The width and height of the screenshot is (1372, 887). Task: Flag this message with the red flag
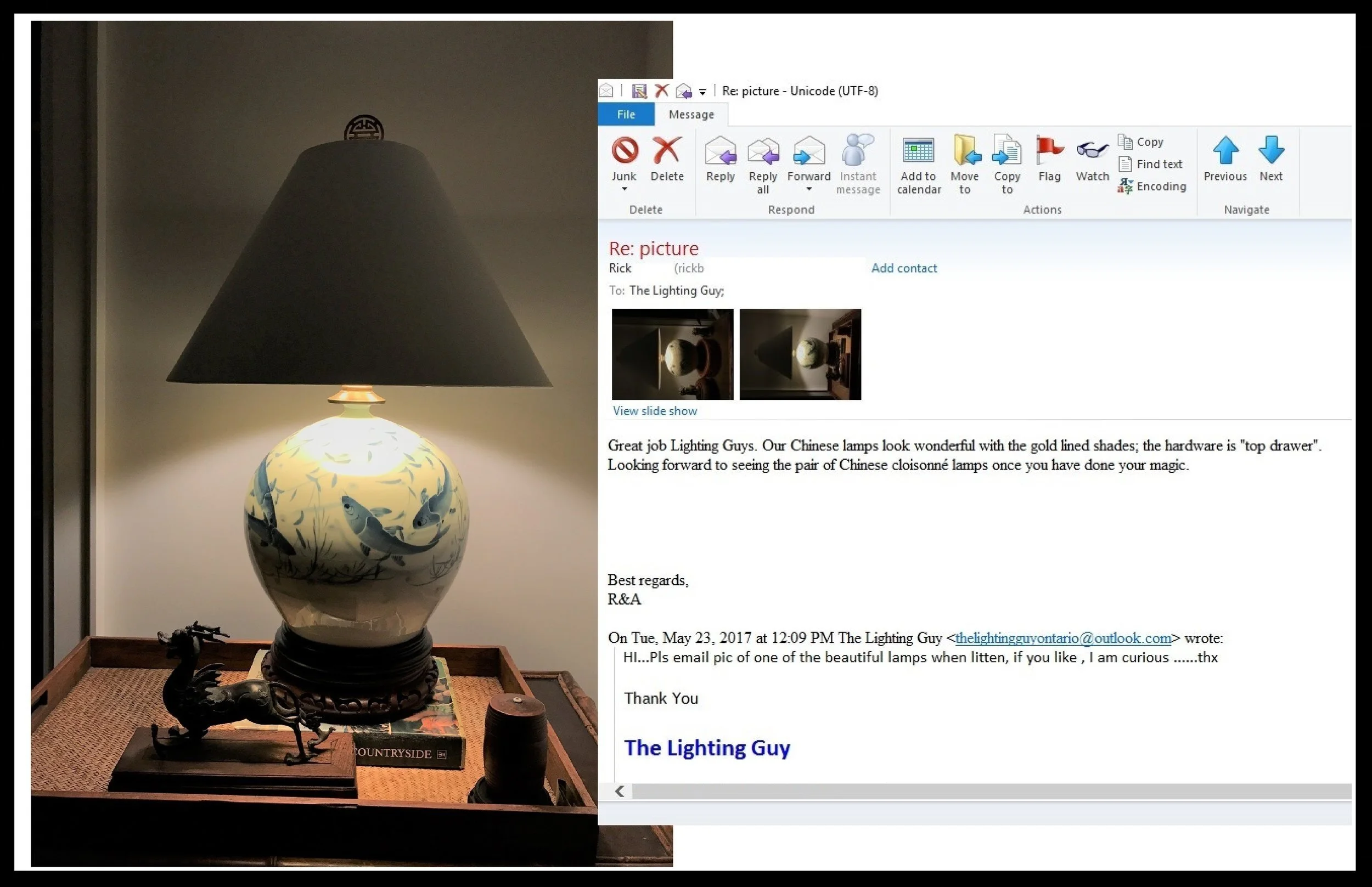(1049, 151)
